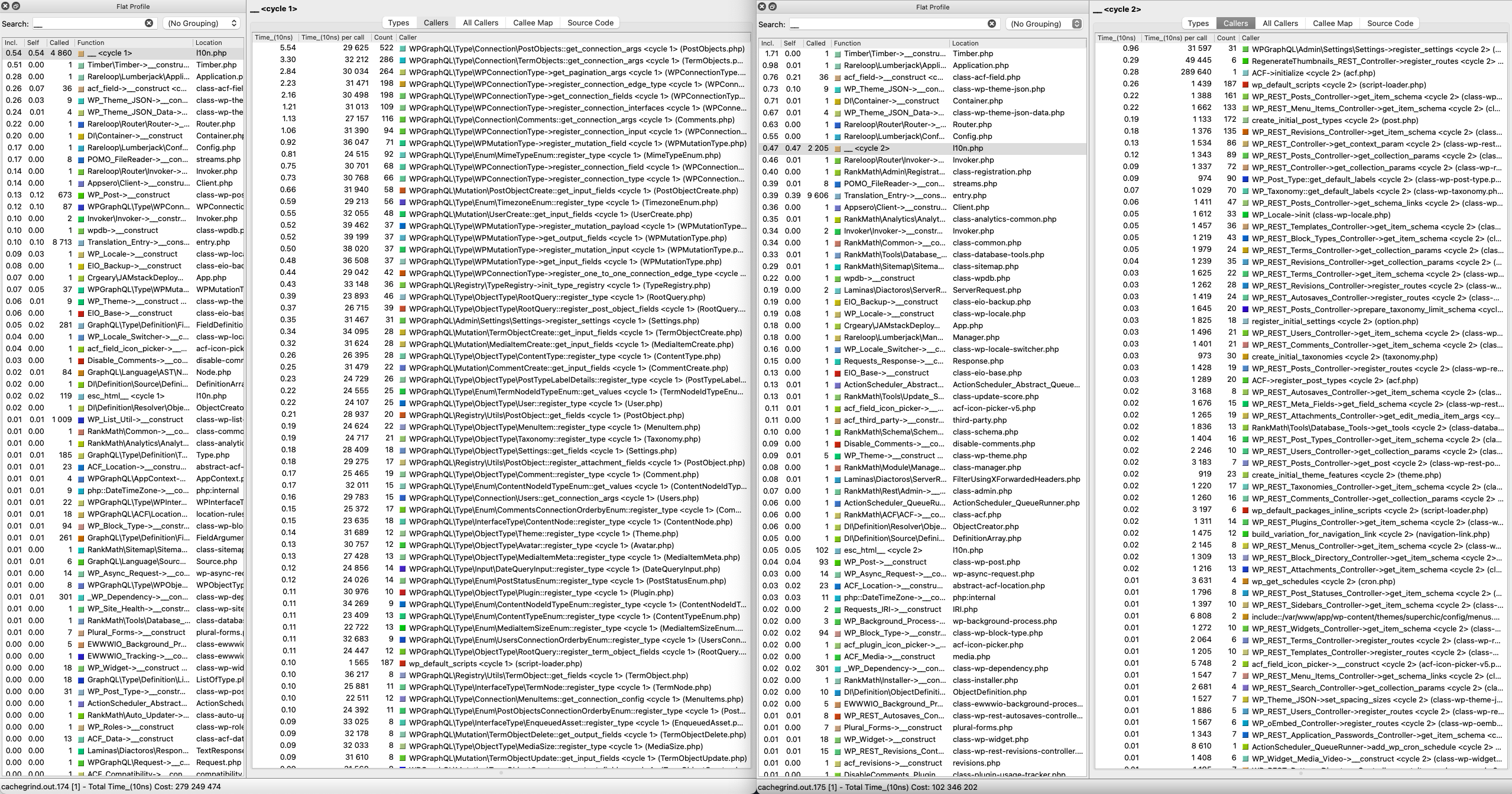This screenshot has width=1512, height=794.
Task: Select All Callers tab in cycle 2 view
Action: (1280, 23)
